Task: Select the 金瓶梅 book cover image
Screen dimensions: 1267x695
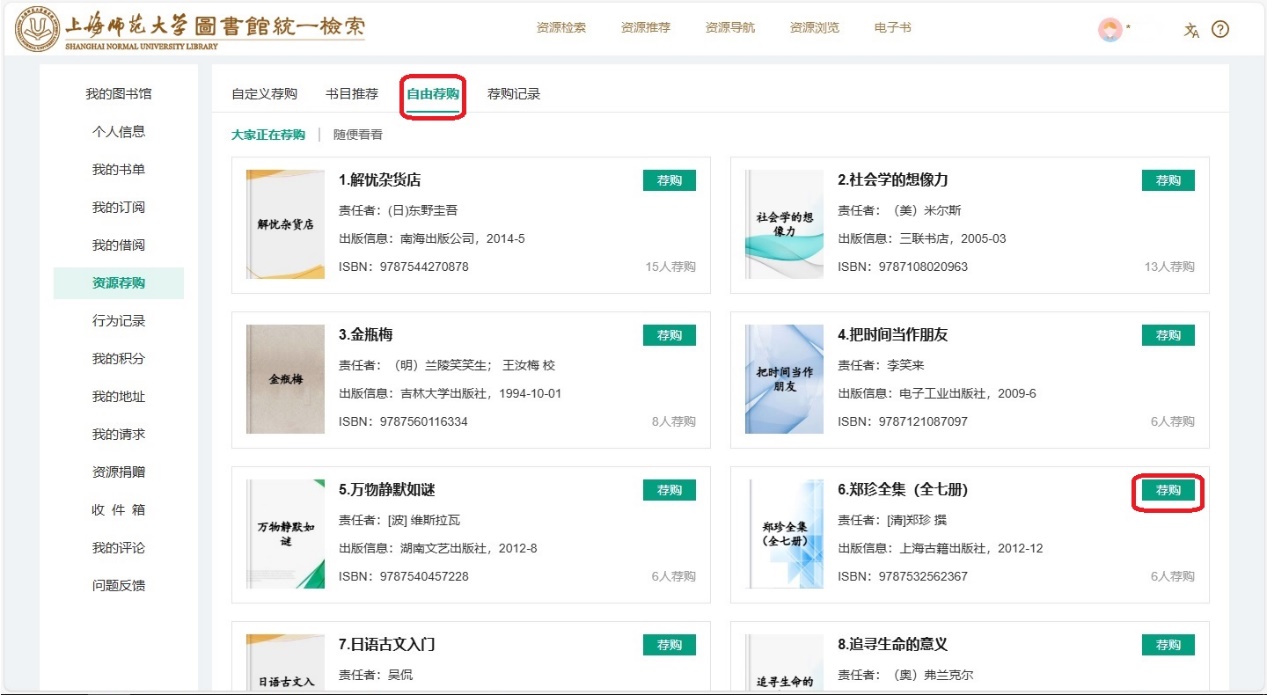Action: click(x=285, y=379)
